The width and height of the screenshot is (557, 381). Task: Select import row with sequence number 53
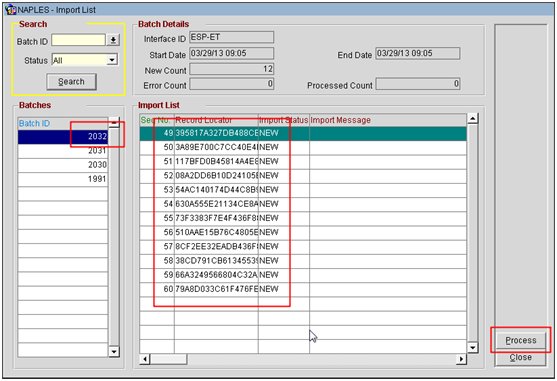pos(303,190)
